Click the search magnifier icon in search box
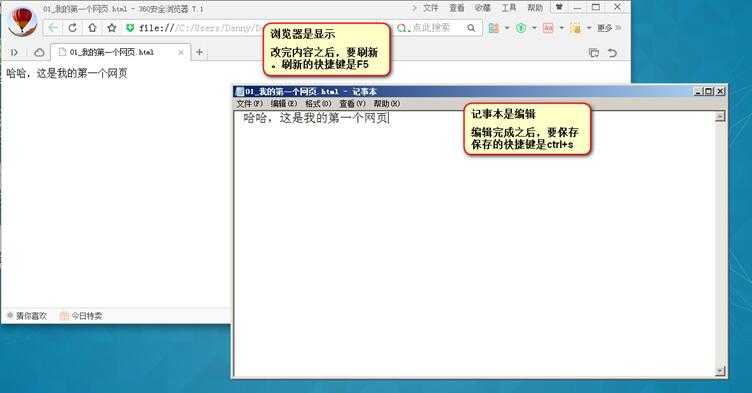Viewport: 752px width, 393px height. [x=471, y=28]
